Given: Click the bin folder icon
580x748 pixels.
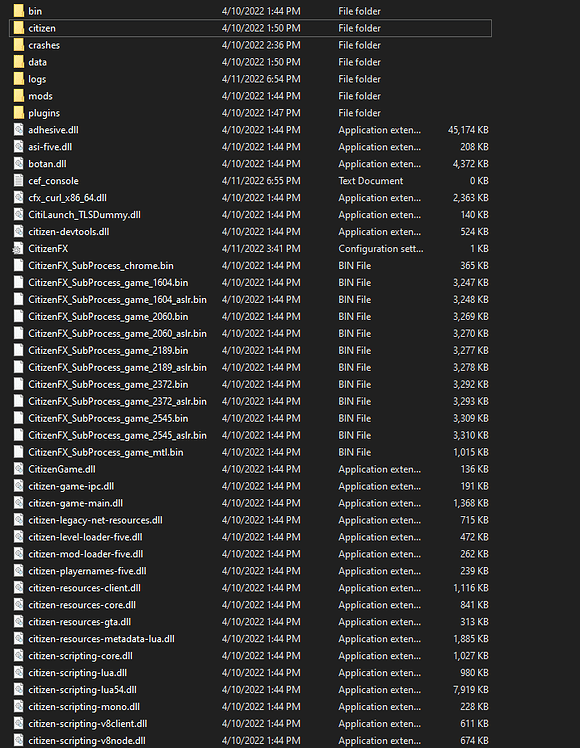Looking at the screenshot, I should [x=19, y=11].
